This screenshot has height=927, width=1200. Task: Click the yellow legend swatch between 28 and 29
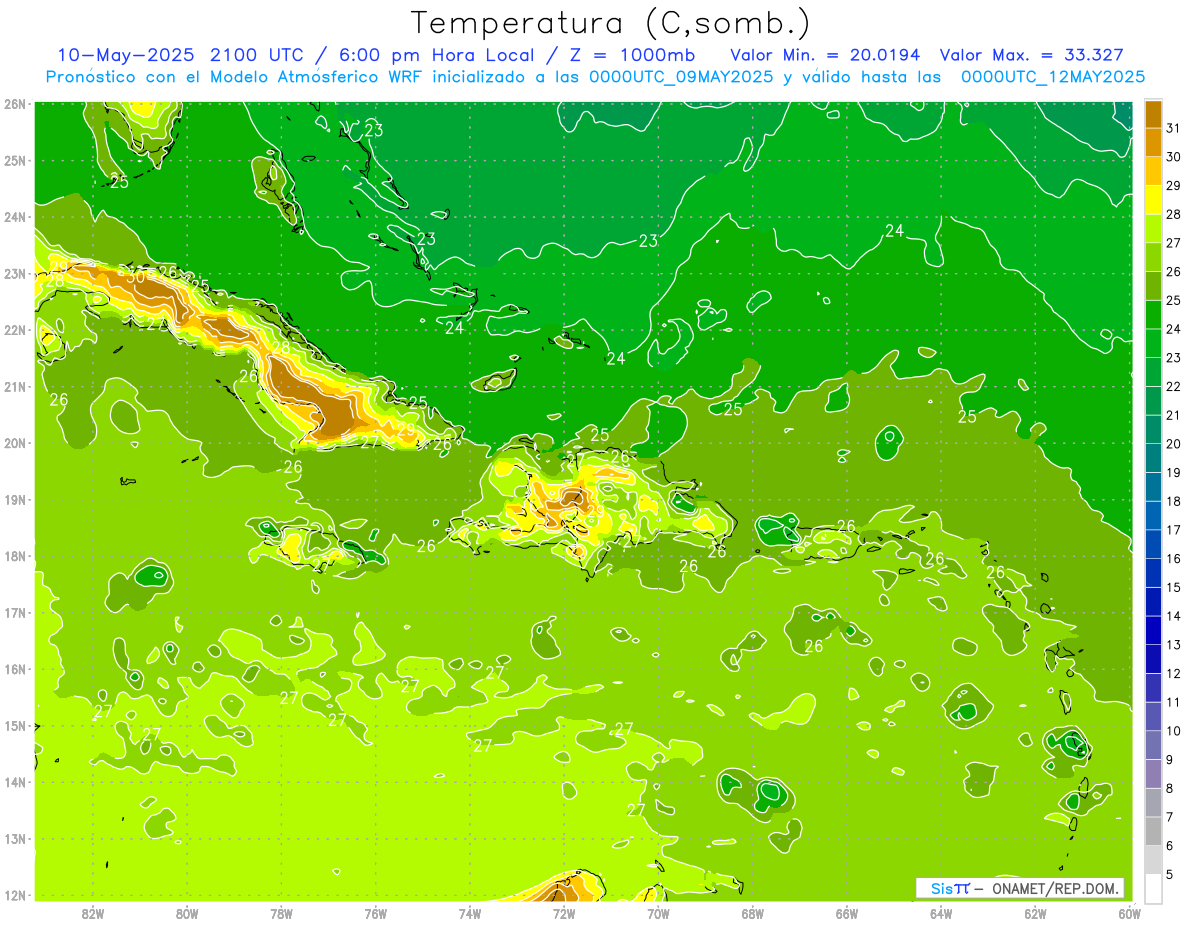pos(1153,199)
